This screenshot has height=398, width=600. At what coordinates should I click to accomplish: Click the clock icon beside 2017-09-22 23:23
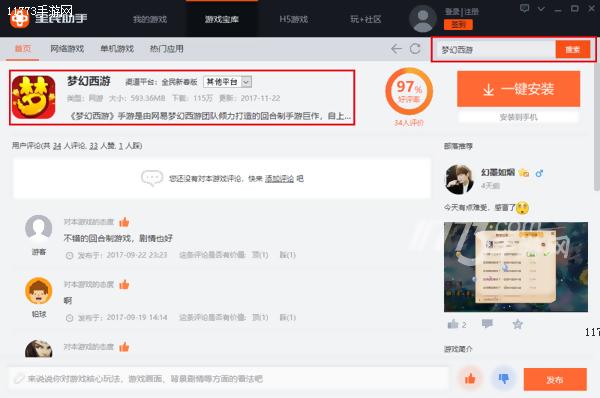[x=69, y=255]
